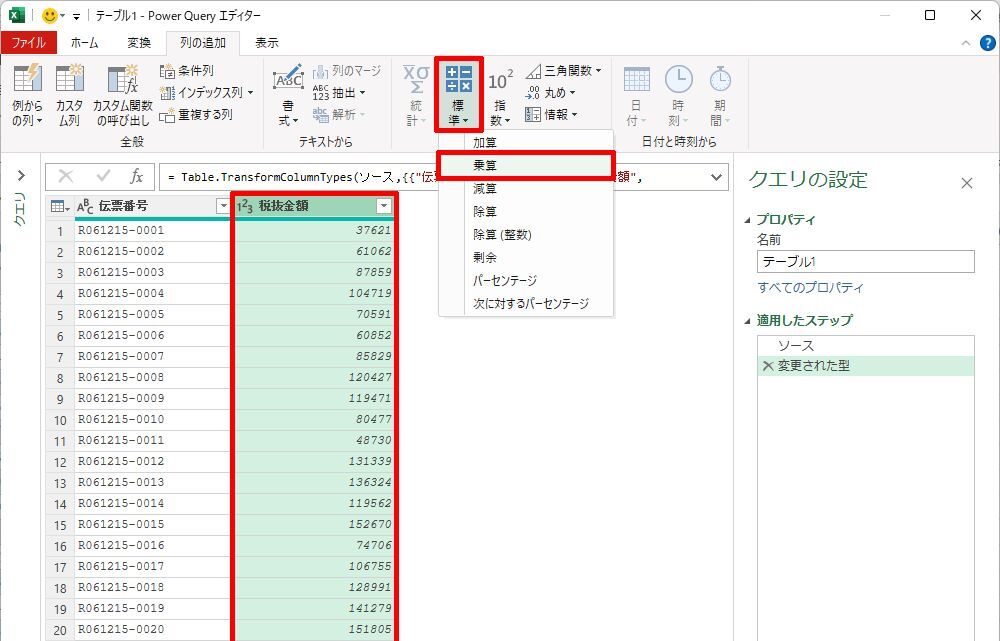This screenshot has width=1000, height=641.
Task: Choose 除算 (整数) in the menu
Action: click(x=502, y=234)
